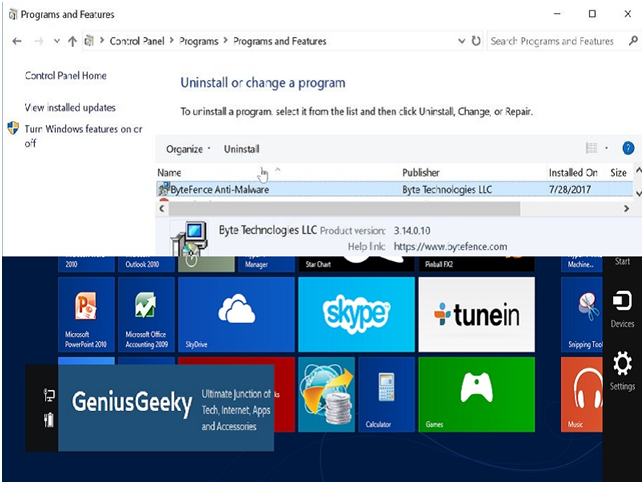The height and width of the screenshot is (484, 644).
Task: Open the globe and coins finance tile
Action: coord(327,394)
